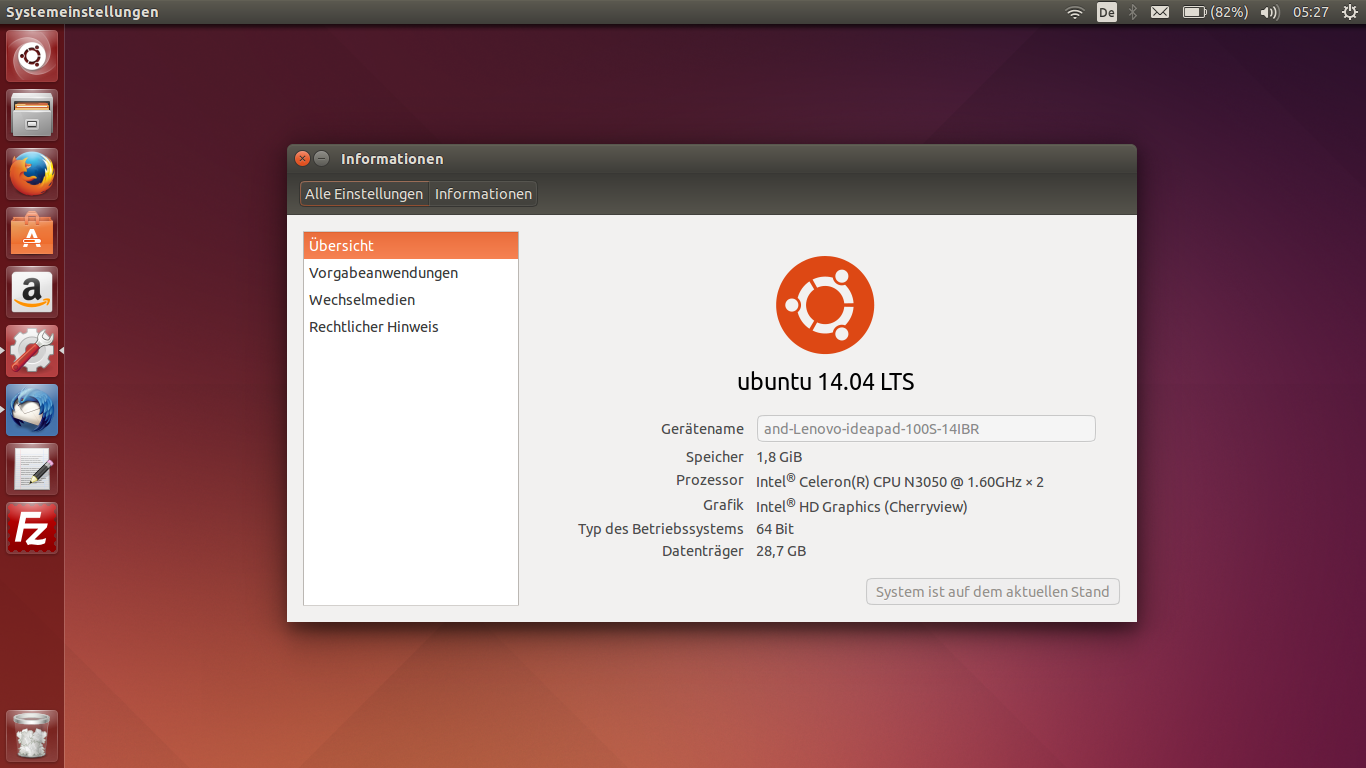Click the Speicher value 1,8 GiB

click(779, 457)
